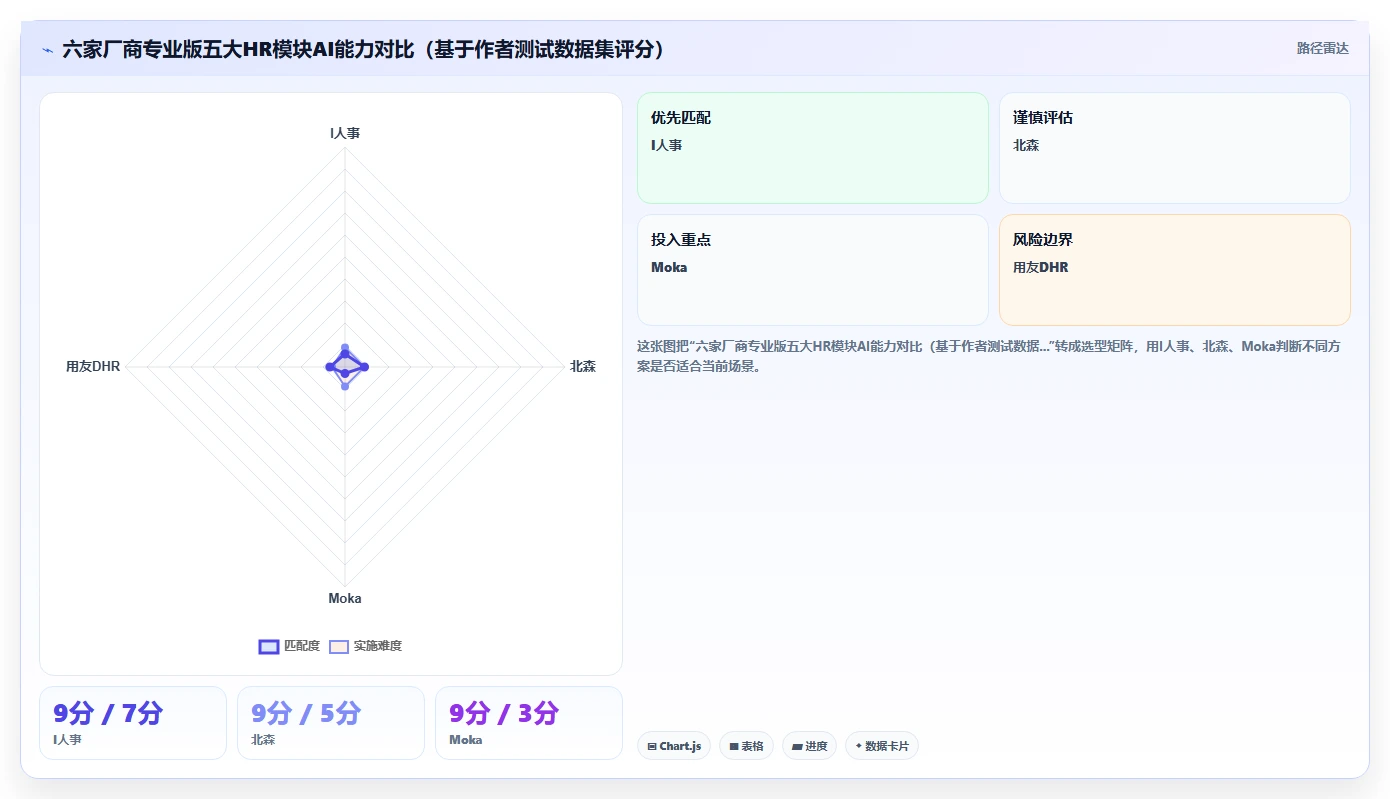Click the 表格 tag icon
The width and height of the screenshot is (1390, 799).
(x=734, y=746)
